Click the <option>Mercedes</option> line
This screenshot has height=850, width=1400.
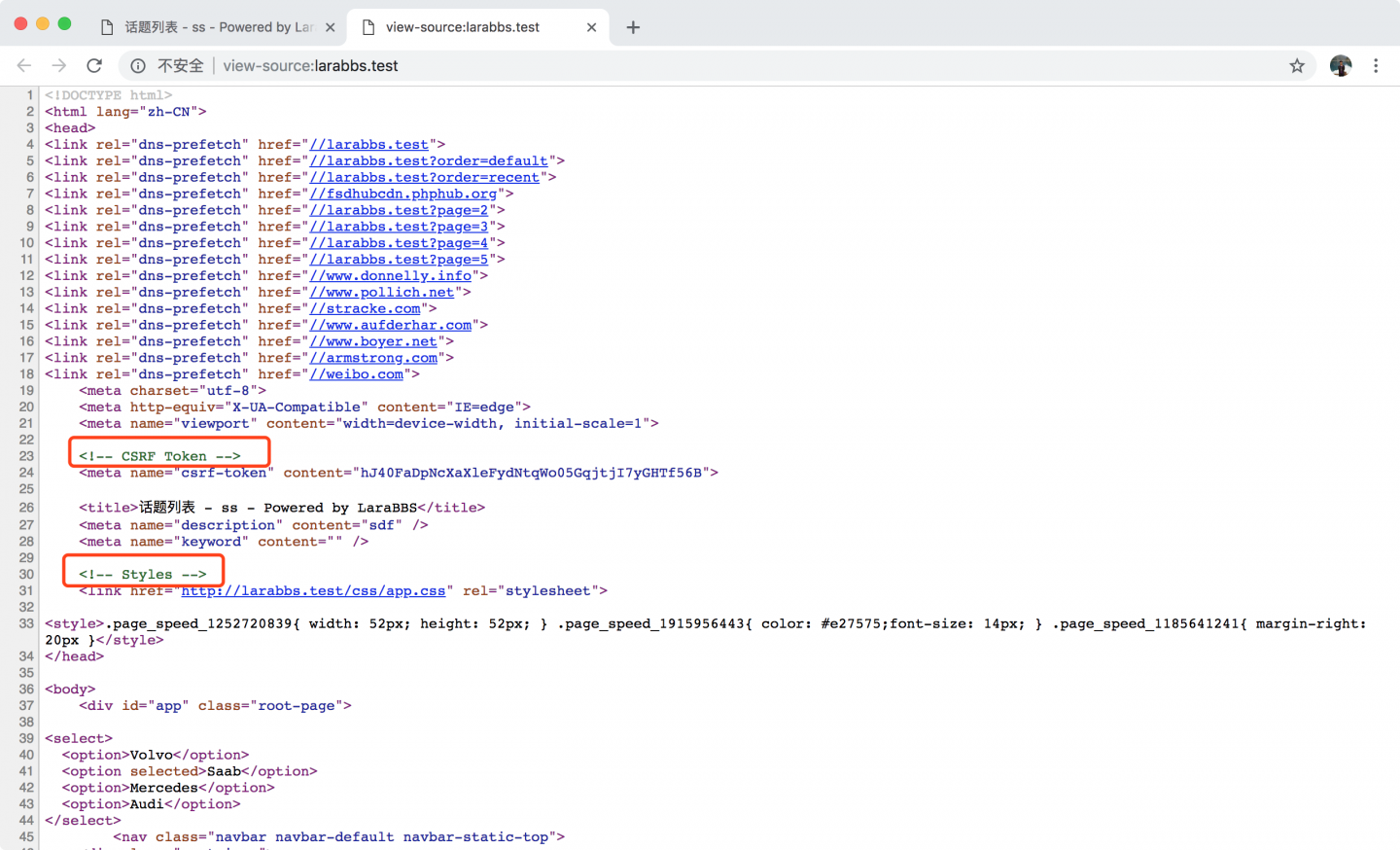tap(168, 788)
